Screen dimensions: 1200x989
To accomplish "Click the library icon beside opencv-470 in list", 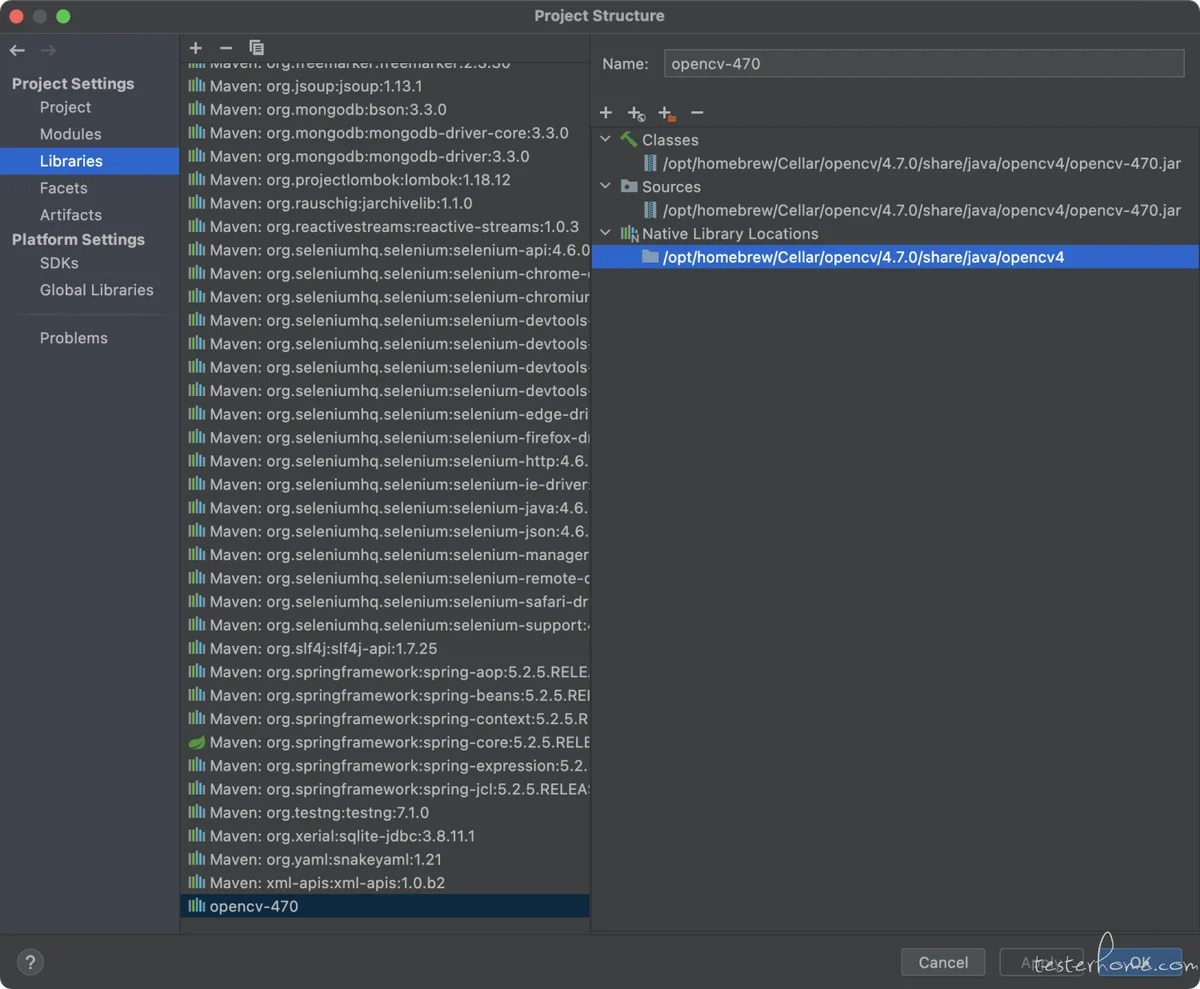I will click(197, 906).
